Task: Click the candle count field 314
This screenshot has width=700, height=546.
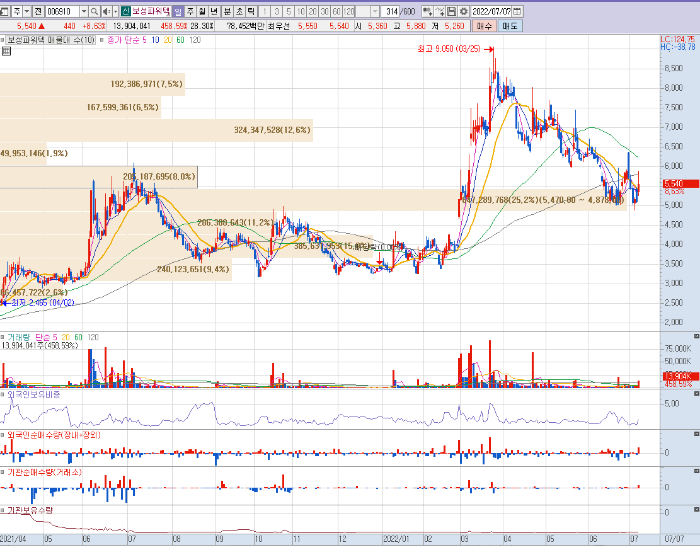Action: [390, 11]
